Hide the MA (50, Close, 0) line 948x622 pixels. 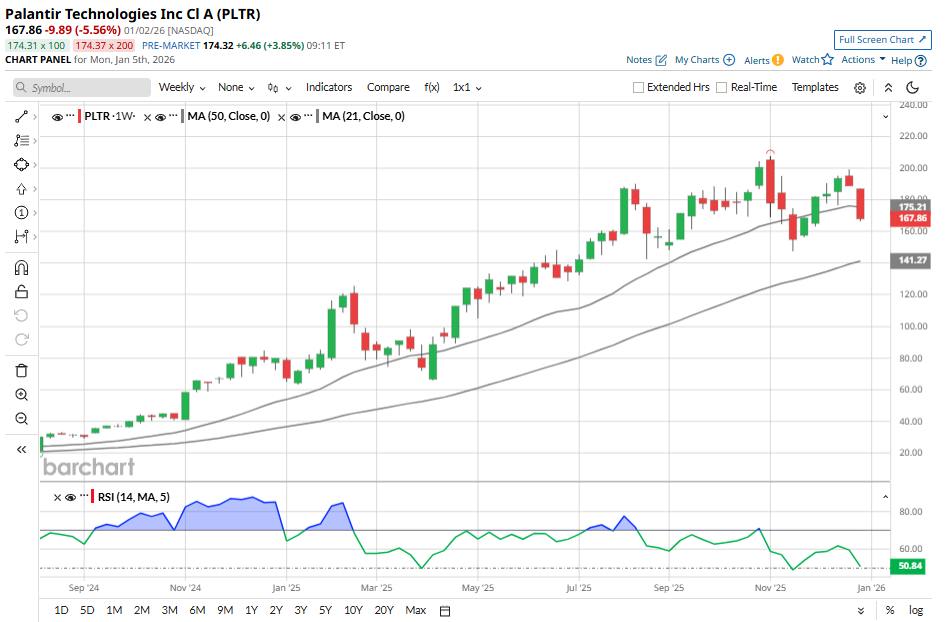pyautogui.click(x=160, y=117)
